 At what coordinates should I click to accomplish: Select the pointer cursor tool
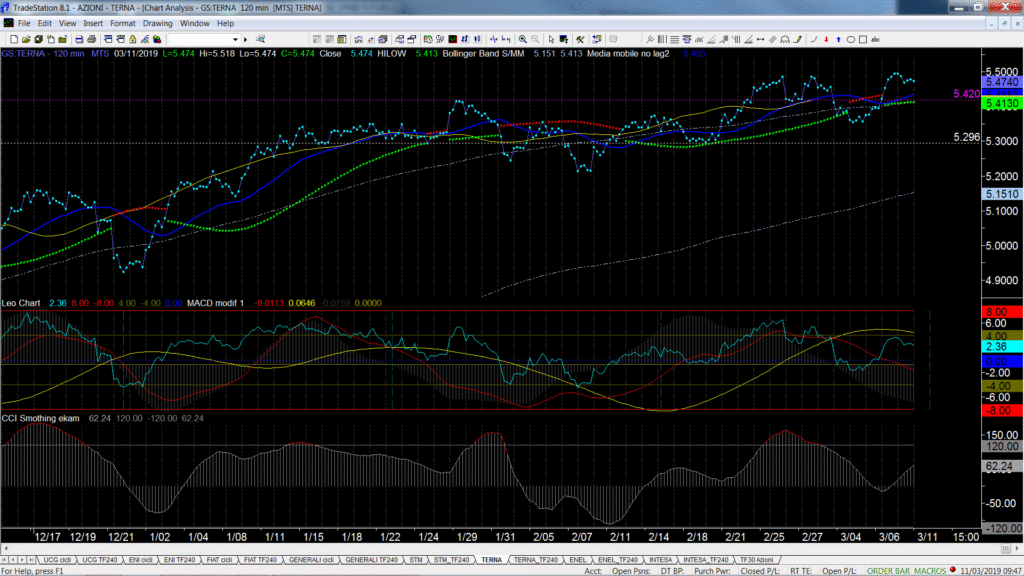point(552,40)
